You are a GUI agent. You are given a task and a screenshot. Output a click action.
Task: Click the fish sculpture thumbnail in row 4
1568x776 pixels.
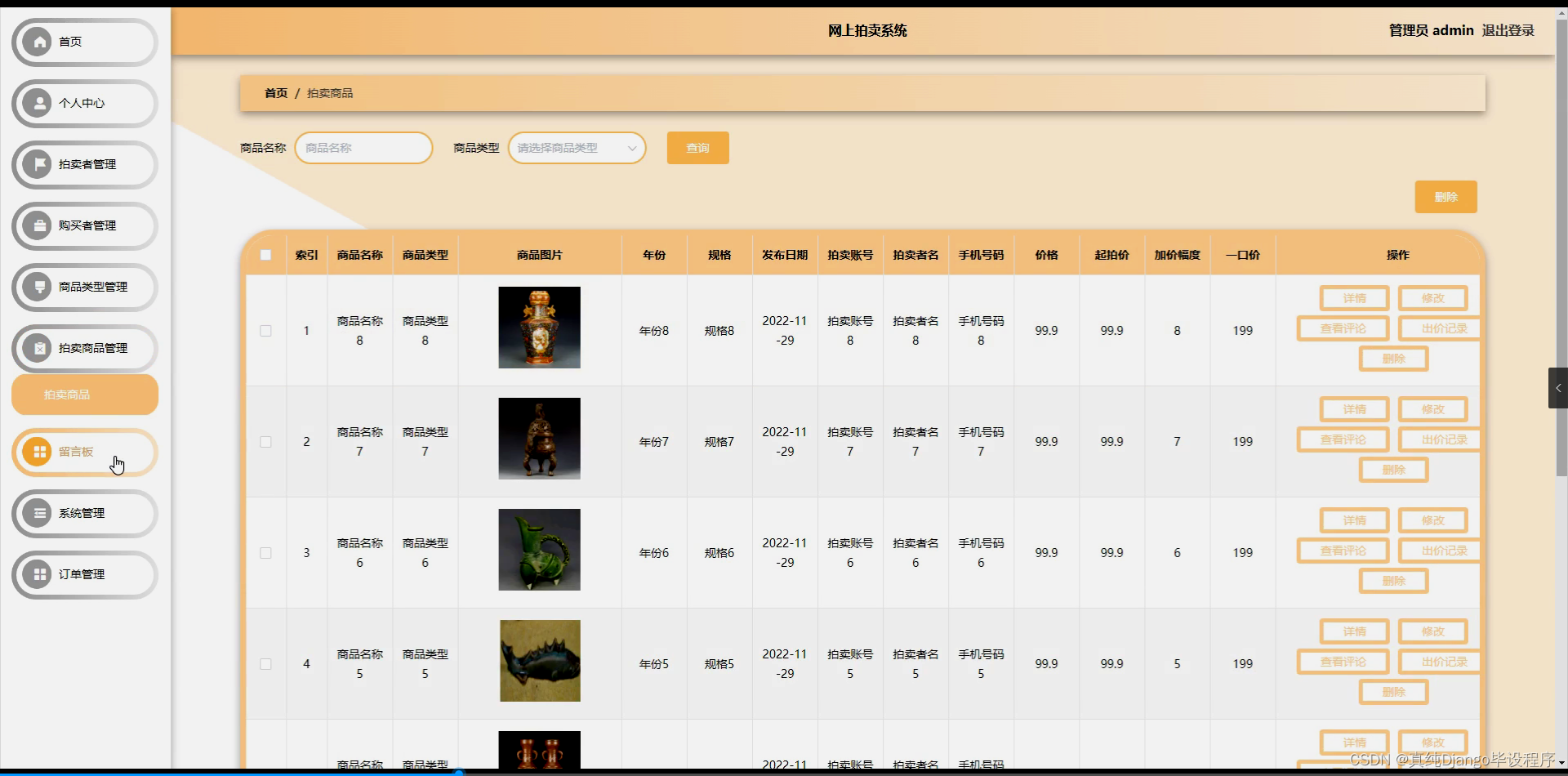click(540, 661)
